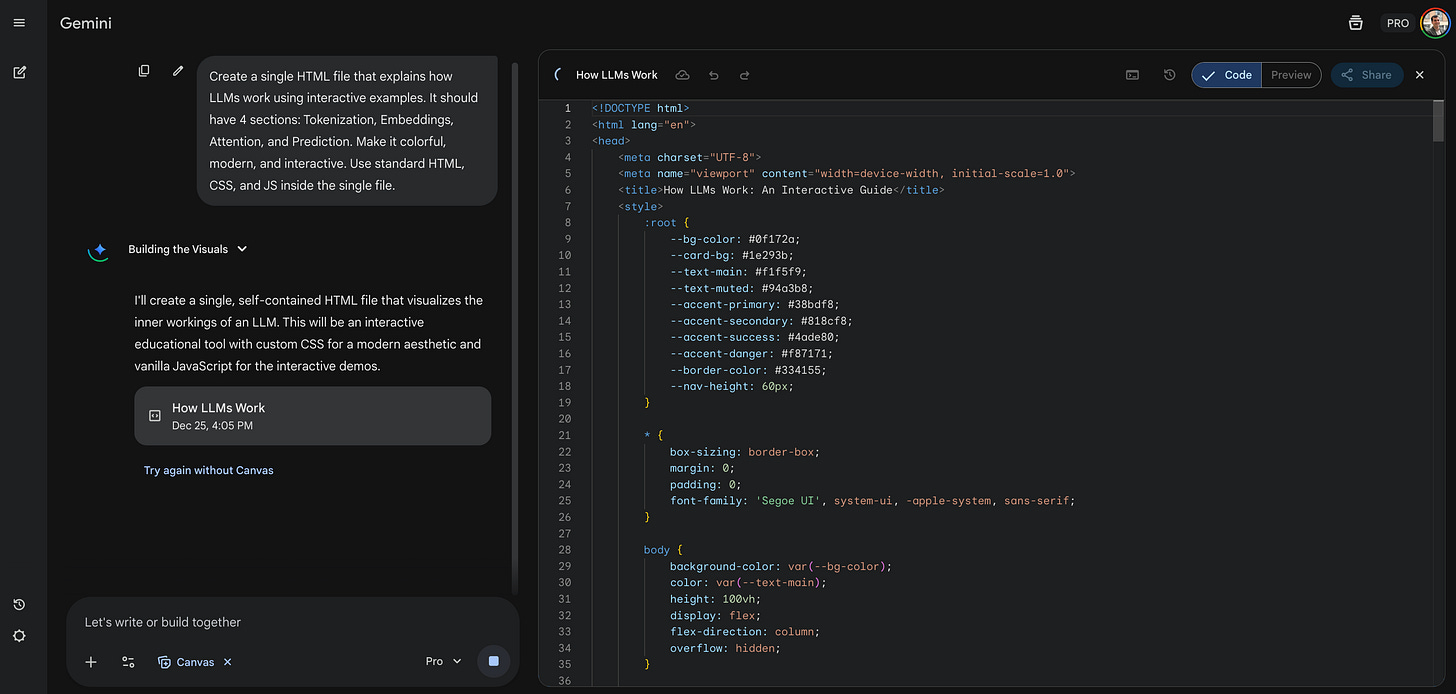
Task: Check the cloud save status icon
Action: click(x=682, y=74)
